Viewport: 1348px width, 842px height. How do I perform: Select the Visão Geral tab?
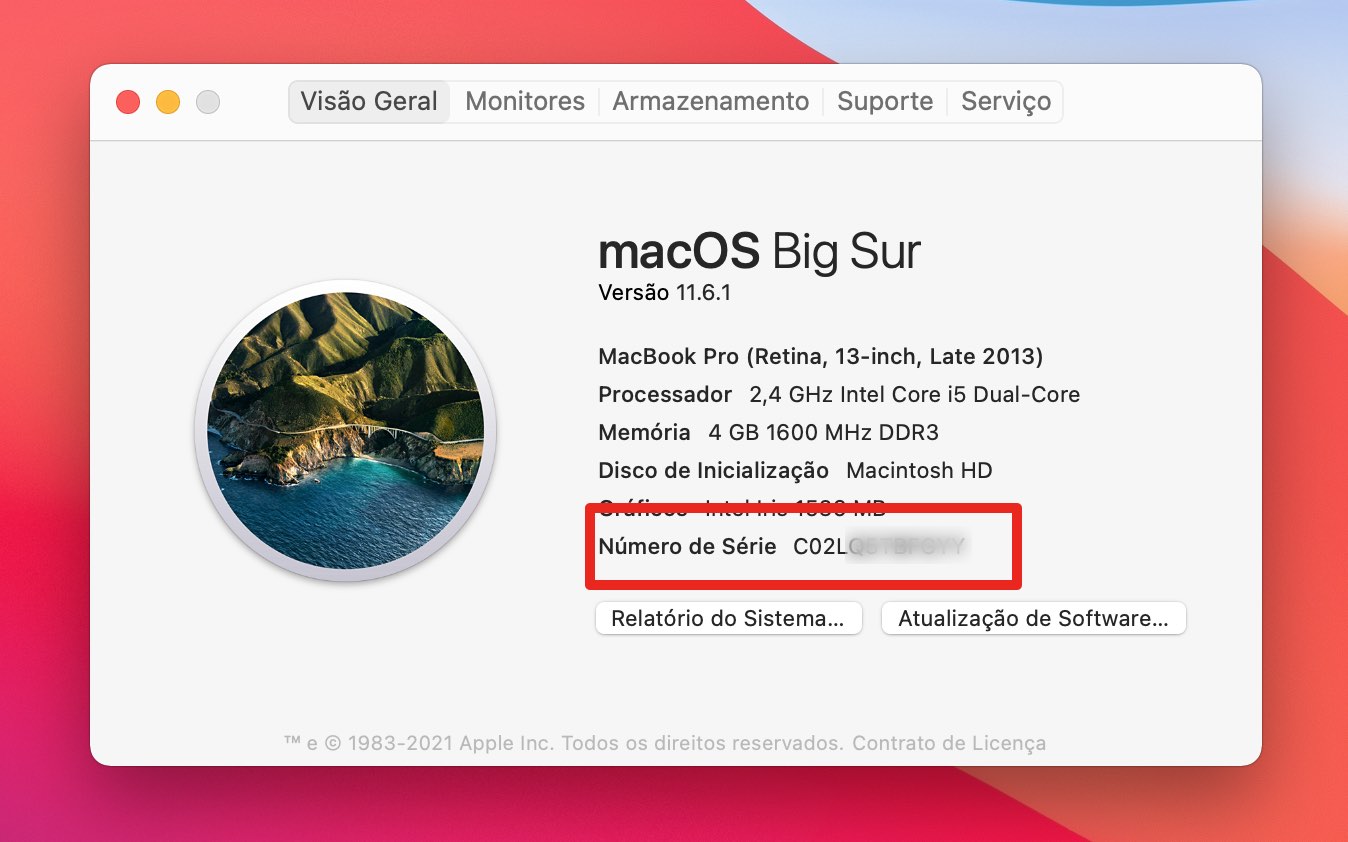point(369,102)
